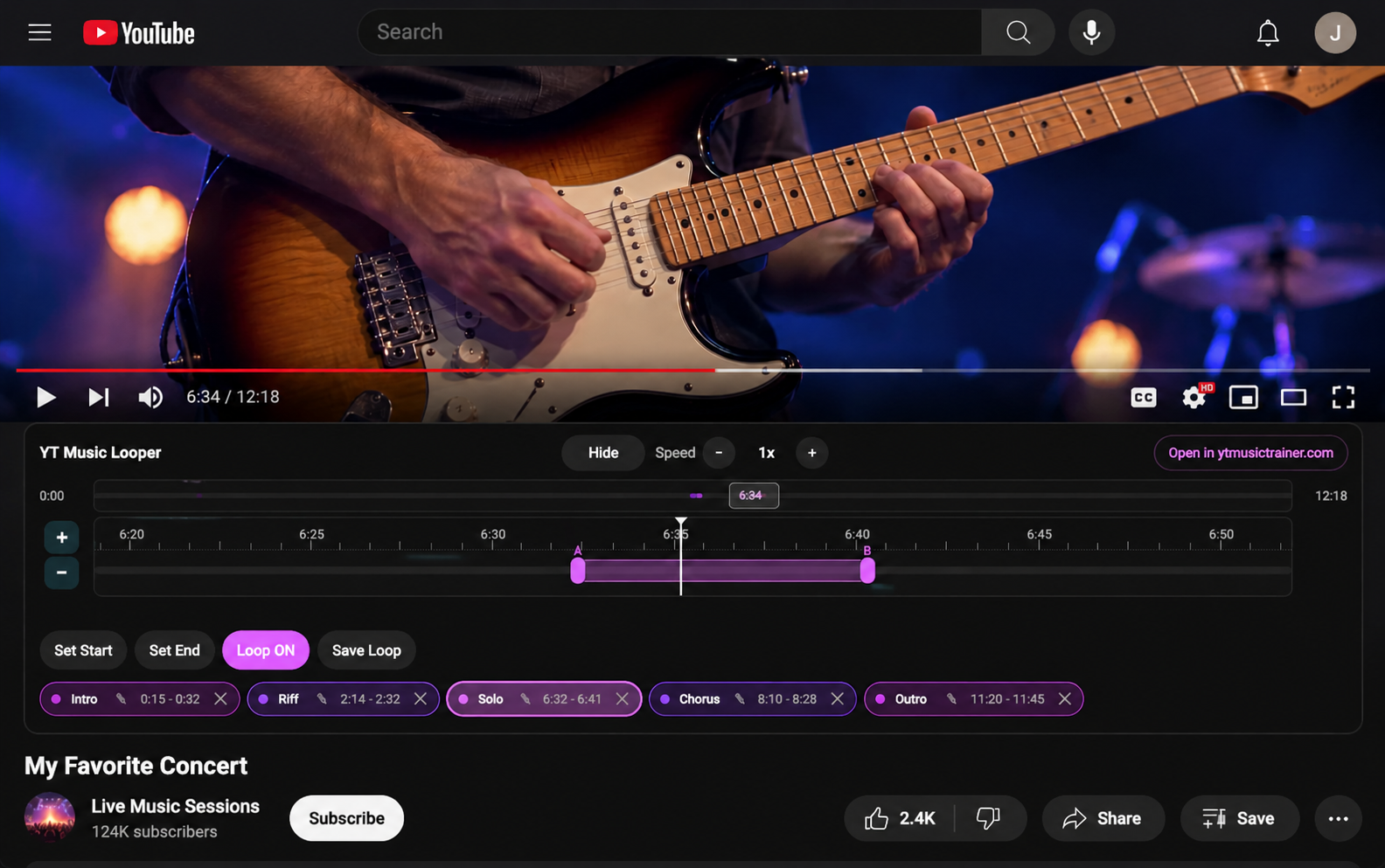Click the Set Start button

tap(83, 650)
